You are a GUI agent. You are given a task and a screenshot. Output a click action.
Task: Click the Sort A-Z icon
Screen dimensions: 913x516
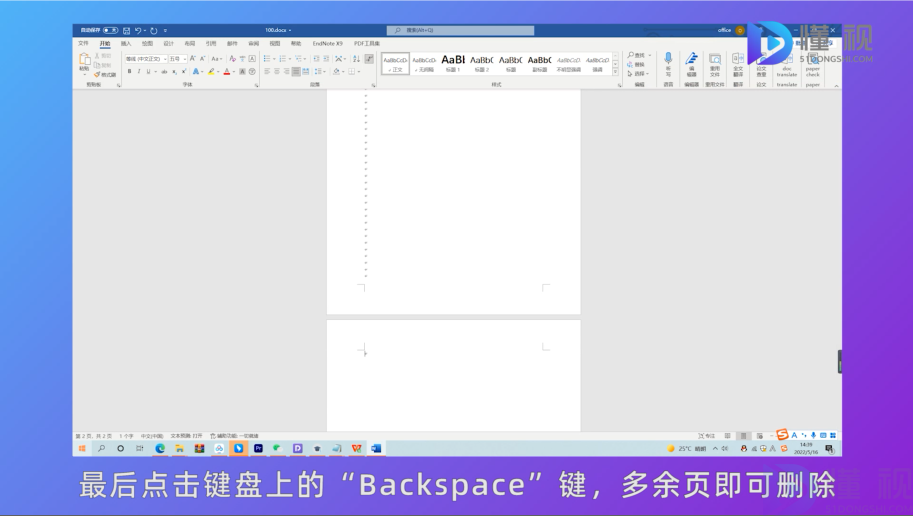coord(356,59)
